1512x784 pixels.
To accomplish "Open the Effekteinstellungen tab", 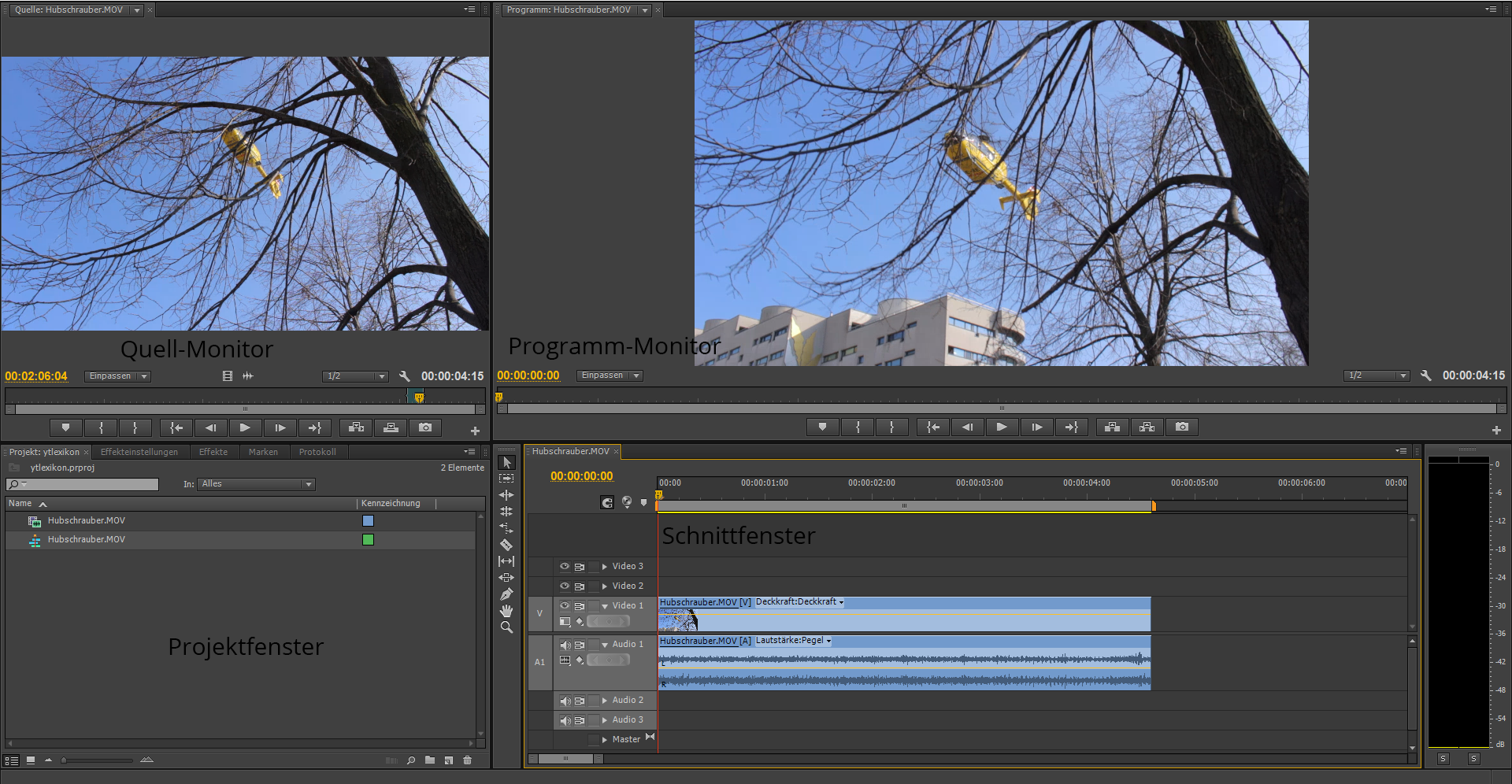I will click(139, 452).
